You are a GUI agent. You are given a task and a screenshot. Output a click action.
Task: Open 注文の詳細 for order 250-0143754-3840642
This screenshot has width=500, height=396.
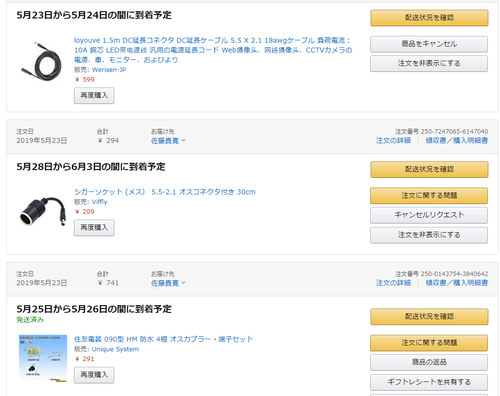(x=393, y=283)
